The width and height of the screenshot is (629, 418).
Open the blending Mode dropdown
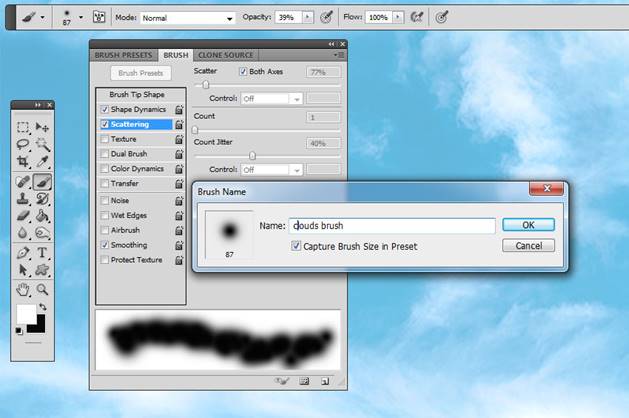pyautogui.click(x=187, y=18)
